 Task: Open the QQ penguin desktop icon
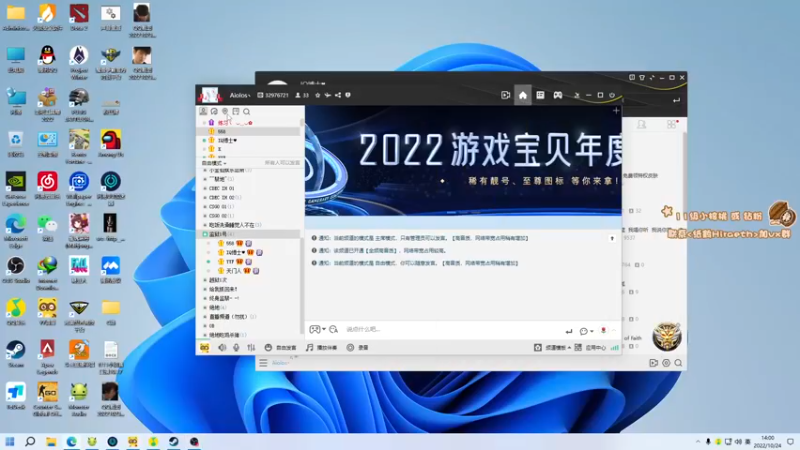click(47, 59)
